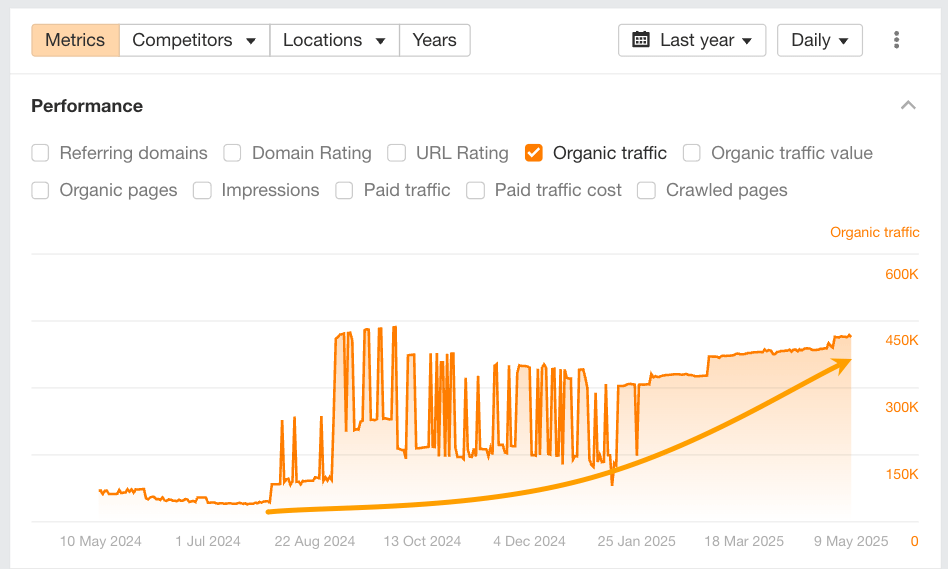Image resolution: width=948 pixels, height=569 pixels.
Task: Click the chart line peak near October 2024
Action: [x=395, y=328]
